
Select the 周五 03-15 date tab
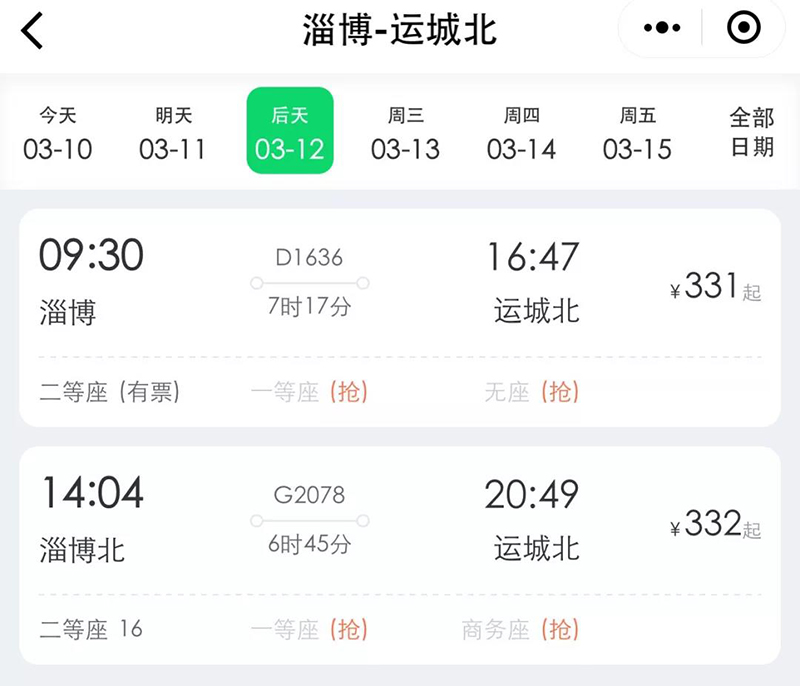[637, 134]
